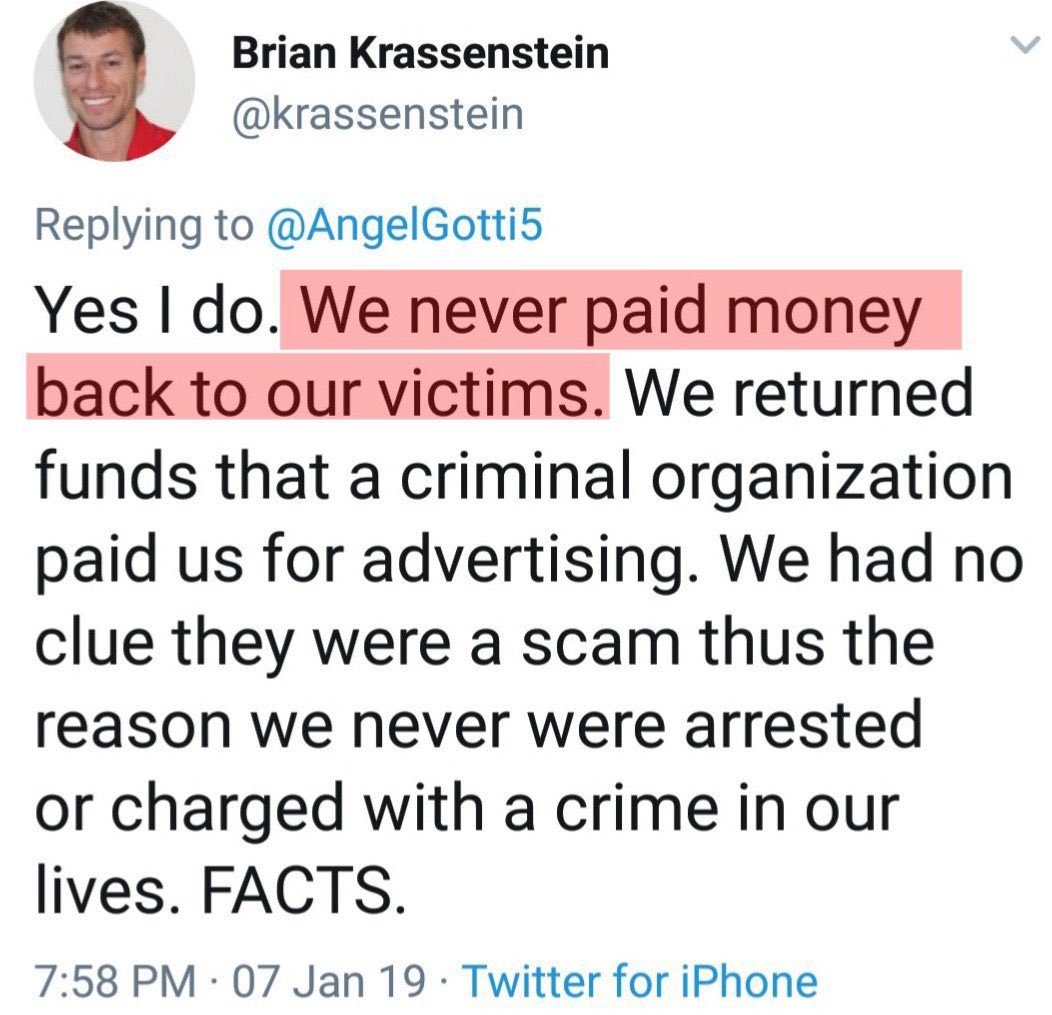The image size is (1052, 1015).
Task: Click the 'Yes I do.' opening text
Action: (153, 312)
